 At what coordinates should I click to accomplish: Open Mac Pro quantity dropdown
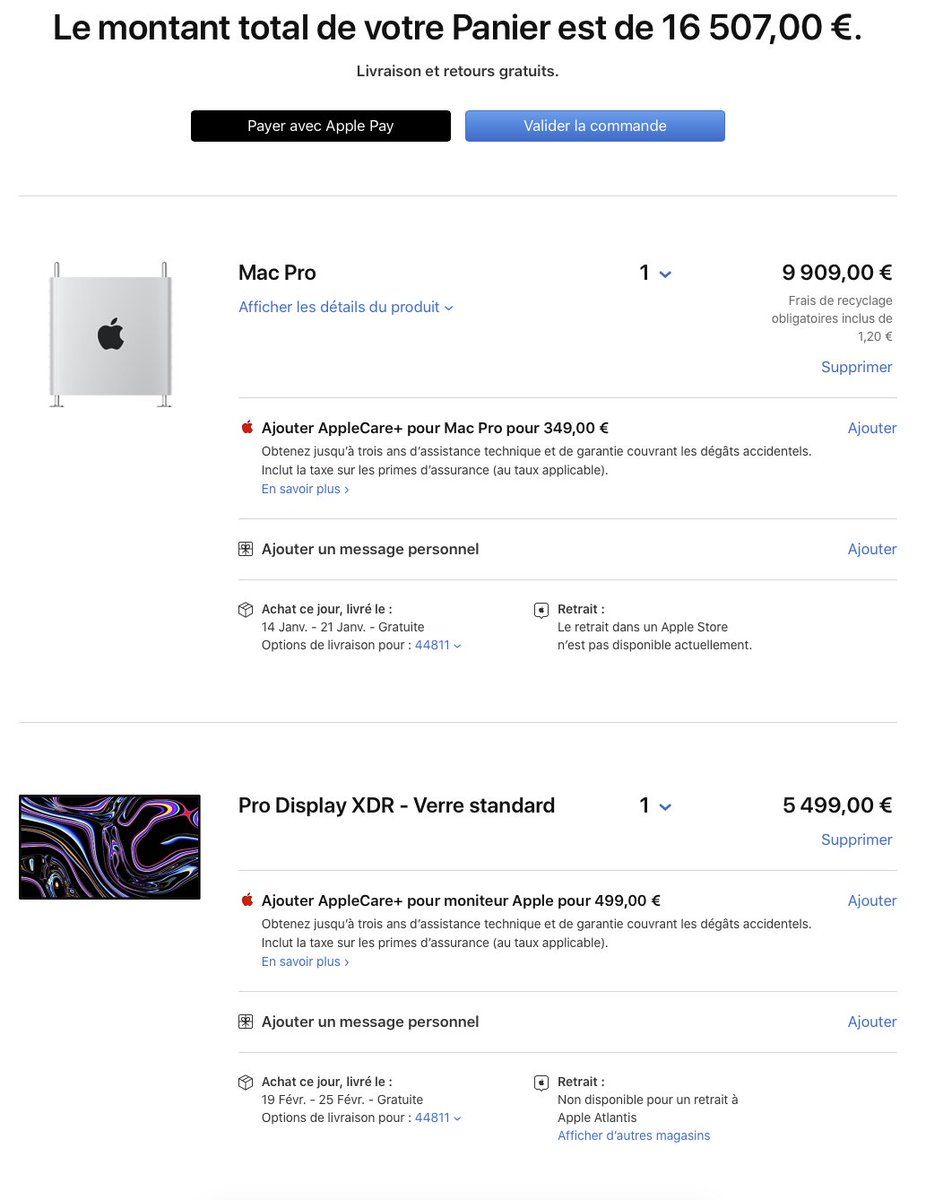[x=655, y=273]
